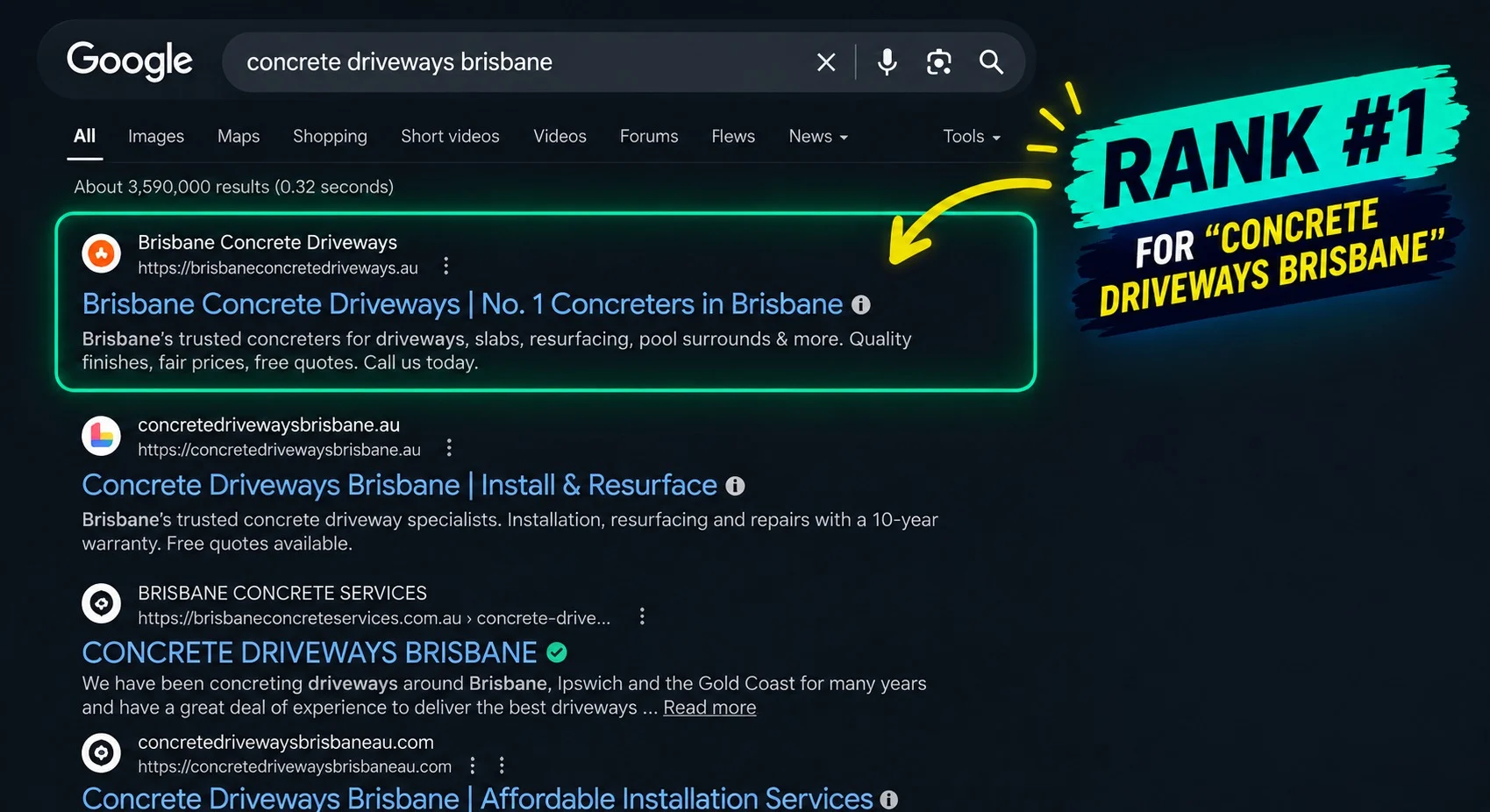Open image search with camera lens icon
The height and width of the screenshot is (812, 1490).
click(x=939, y=62)
